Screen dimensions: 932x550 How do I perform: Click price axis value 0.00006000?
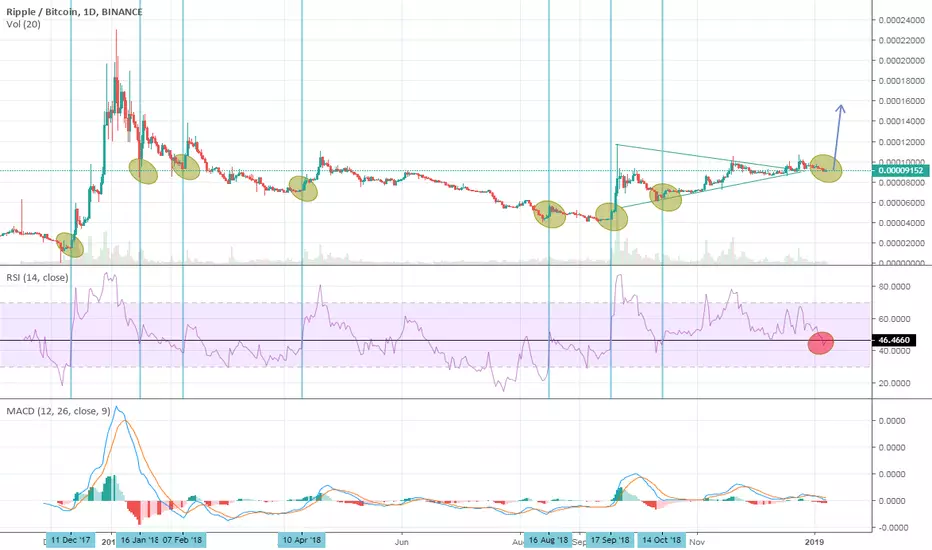(x=902, y=203)
